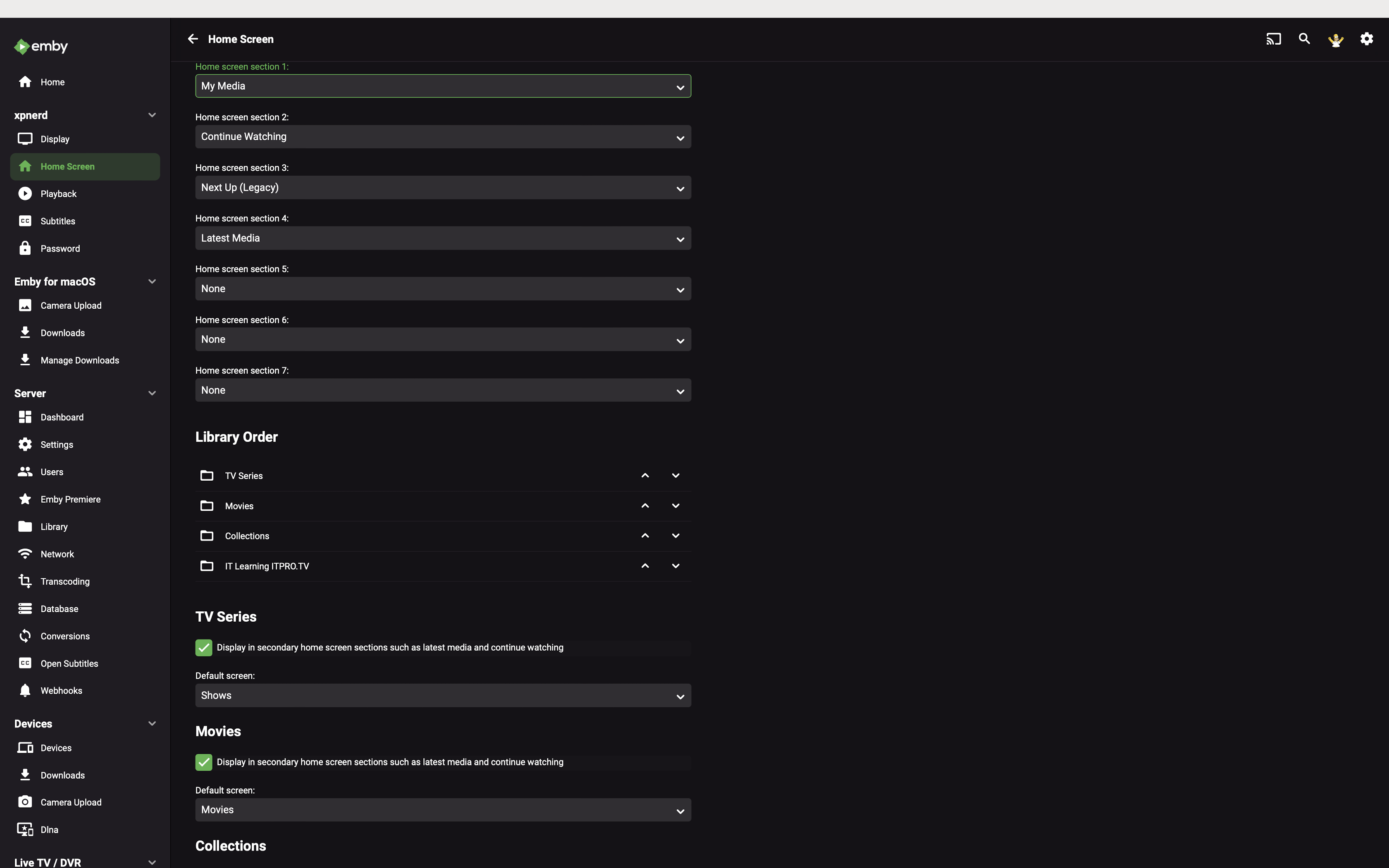The width and height of the screenshot is (1389, 868).
Task: Move IT Learning ITPRO.TV library up
Action: tap(645, 566)
